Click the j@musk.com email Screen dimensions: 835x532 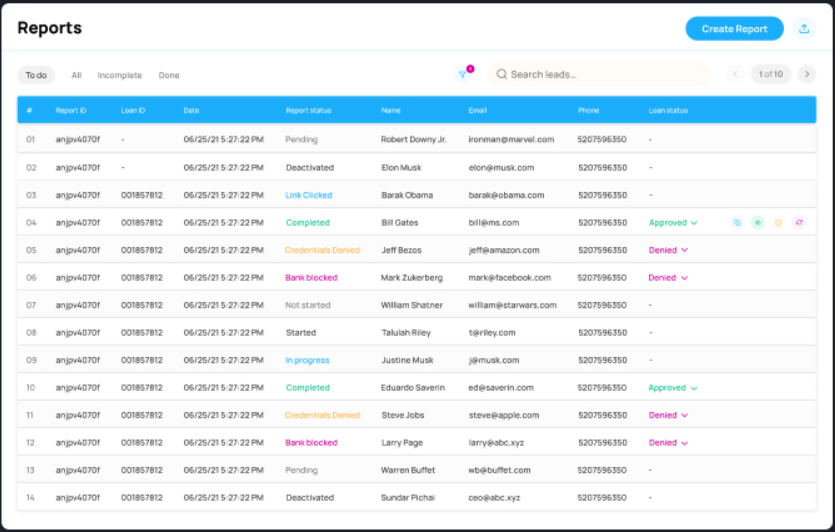click(x=494, y=361)
